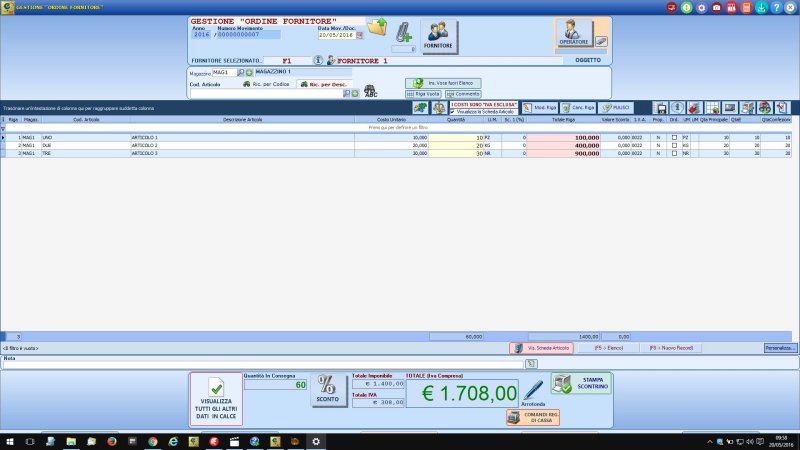Click the FORNITORE supplier selection icon
The image size is (800, 450).
pos(438,35)
